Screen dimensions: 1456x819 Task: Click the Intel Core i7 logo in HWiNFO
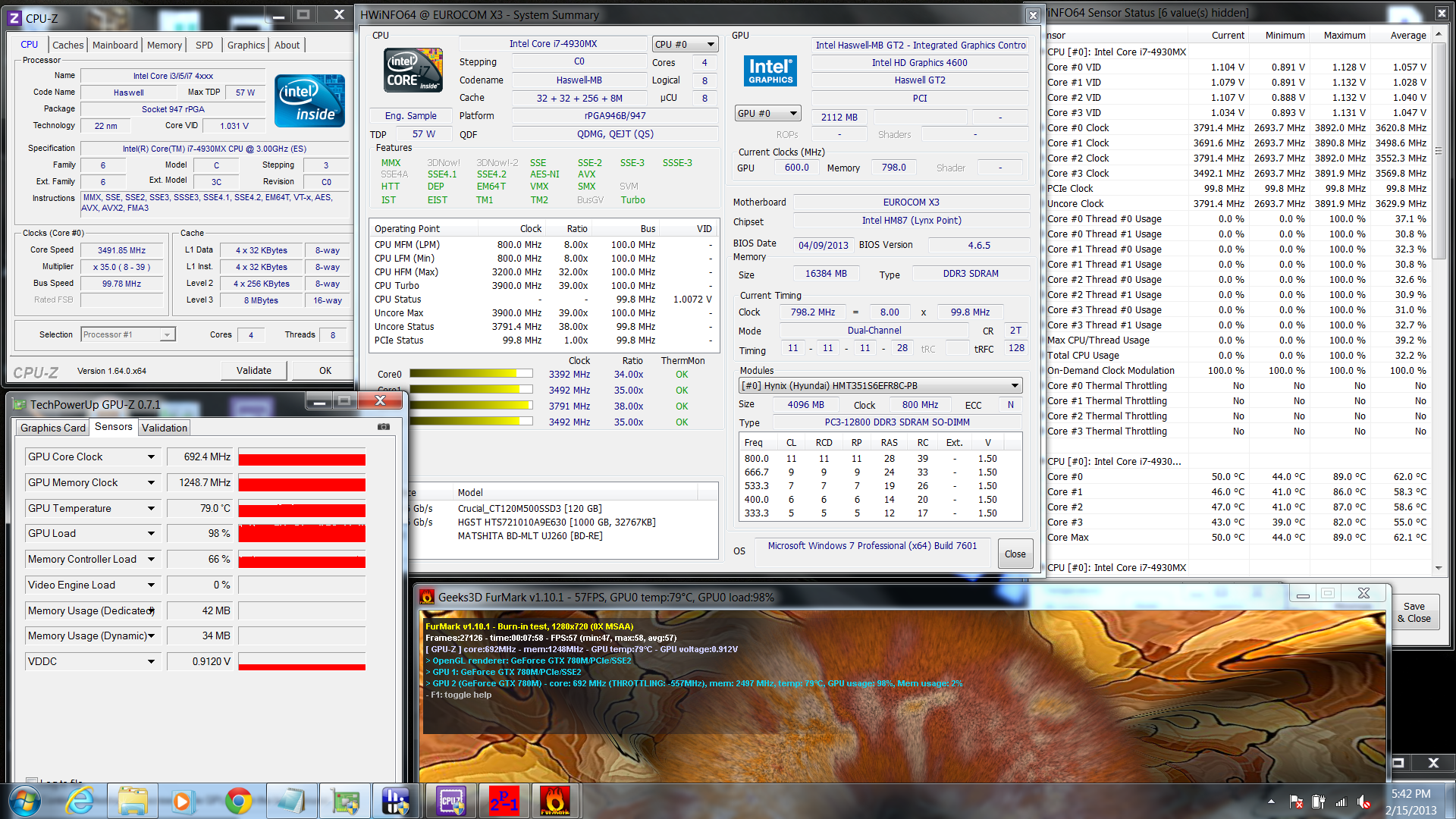click(x=414, y=71)
